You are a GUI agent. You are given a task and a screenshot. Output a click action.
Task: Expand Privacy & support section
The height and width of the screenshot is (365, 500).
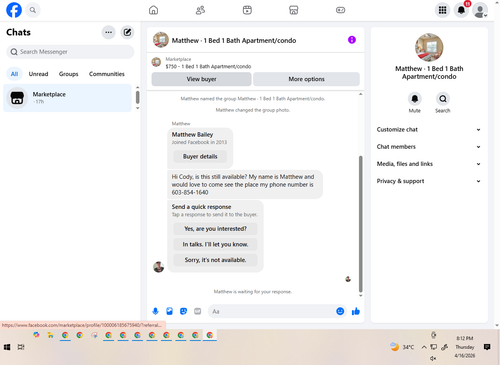[x=429, y=181]
